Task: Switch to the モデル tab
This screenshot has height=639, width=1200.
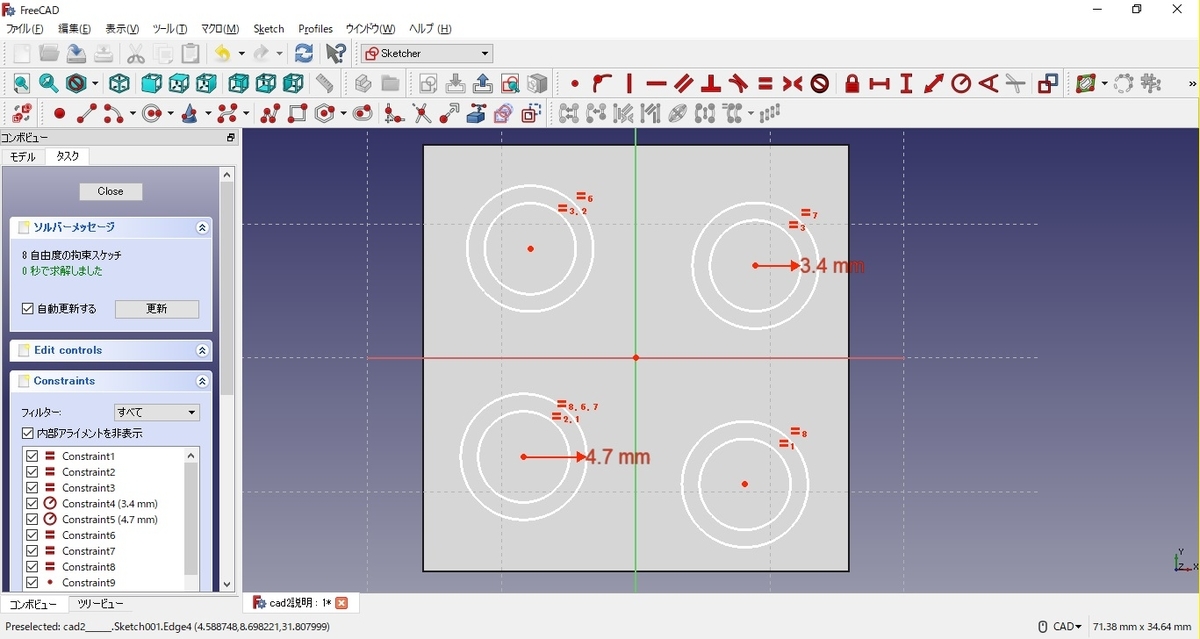Action: tap(23, 157)
